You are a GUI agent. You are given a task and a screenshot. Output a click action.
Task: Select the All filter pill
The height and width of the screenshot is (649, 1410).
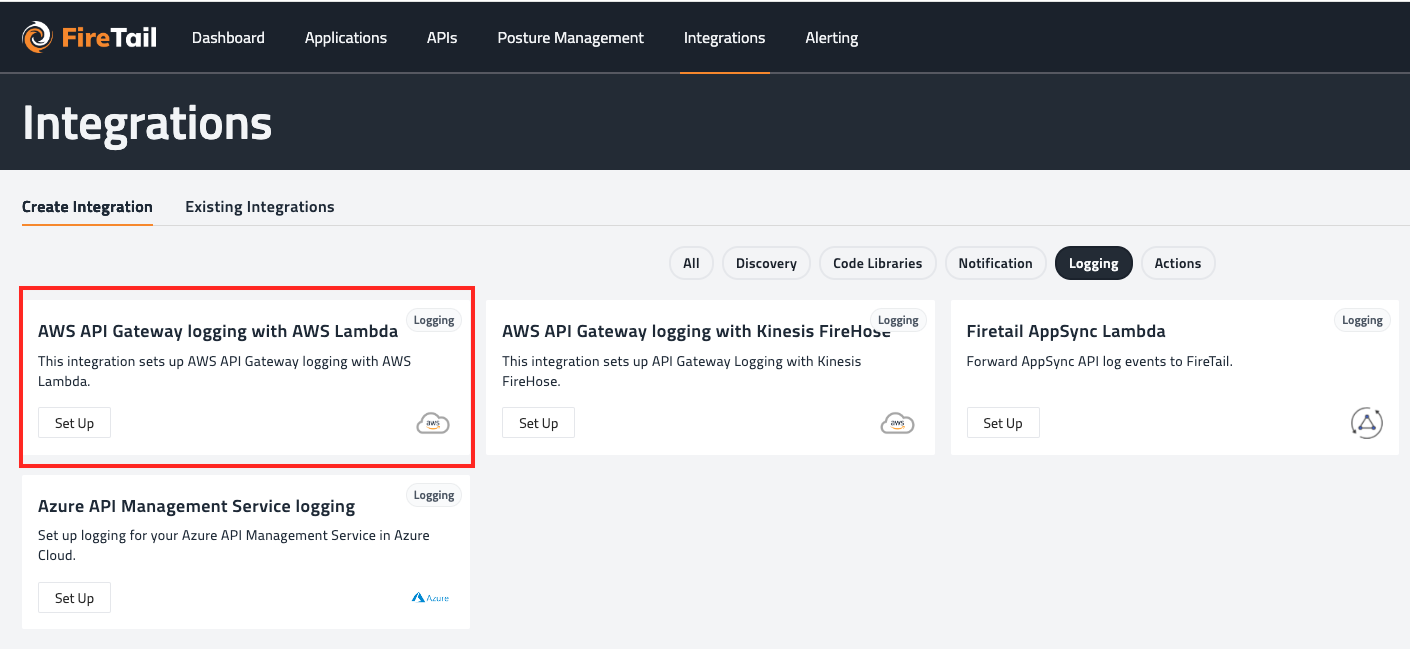(691, 263)
